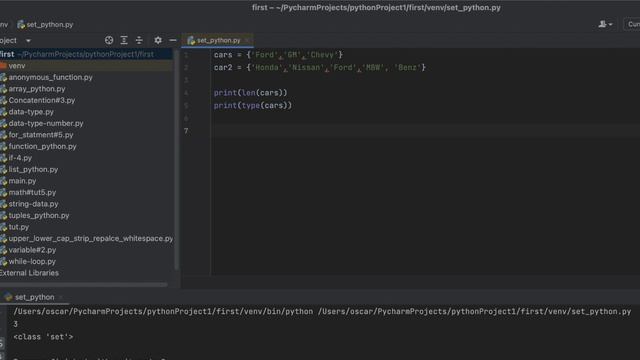The width and height of the screenshot is (640, 360).
Task: Open for_statment#5.py file
Action: pos(41,134)
